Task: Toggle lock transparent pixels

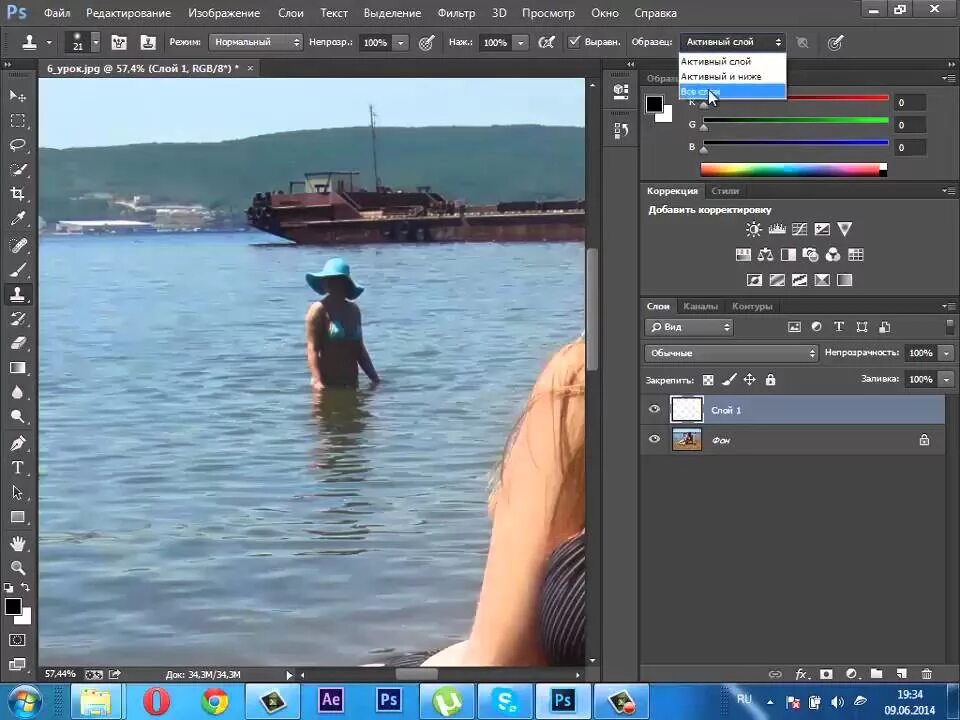Action: click(x=708, y=380)
